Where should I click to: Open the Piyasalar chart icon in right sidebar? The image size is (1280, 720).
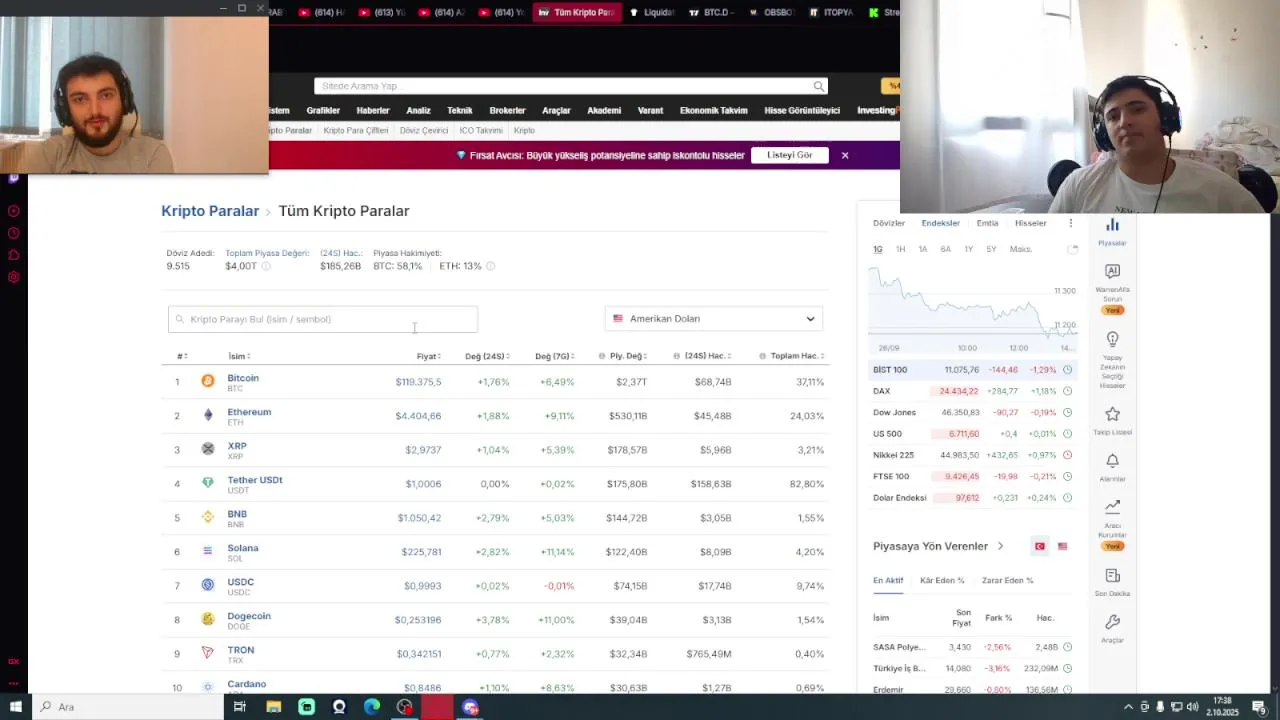1112,226
